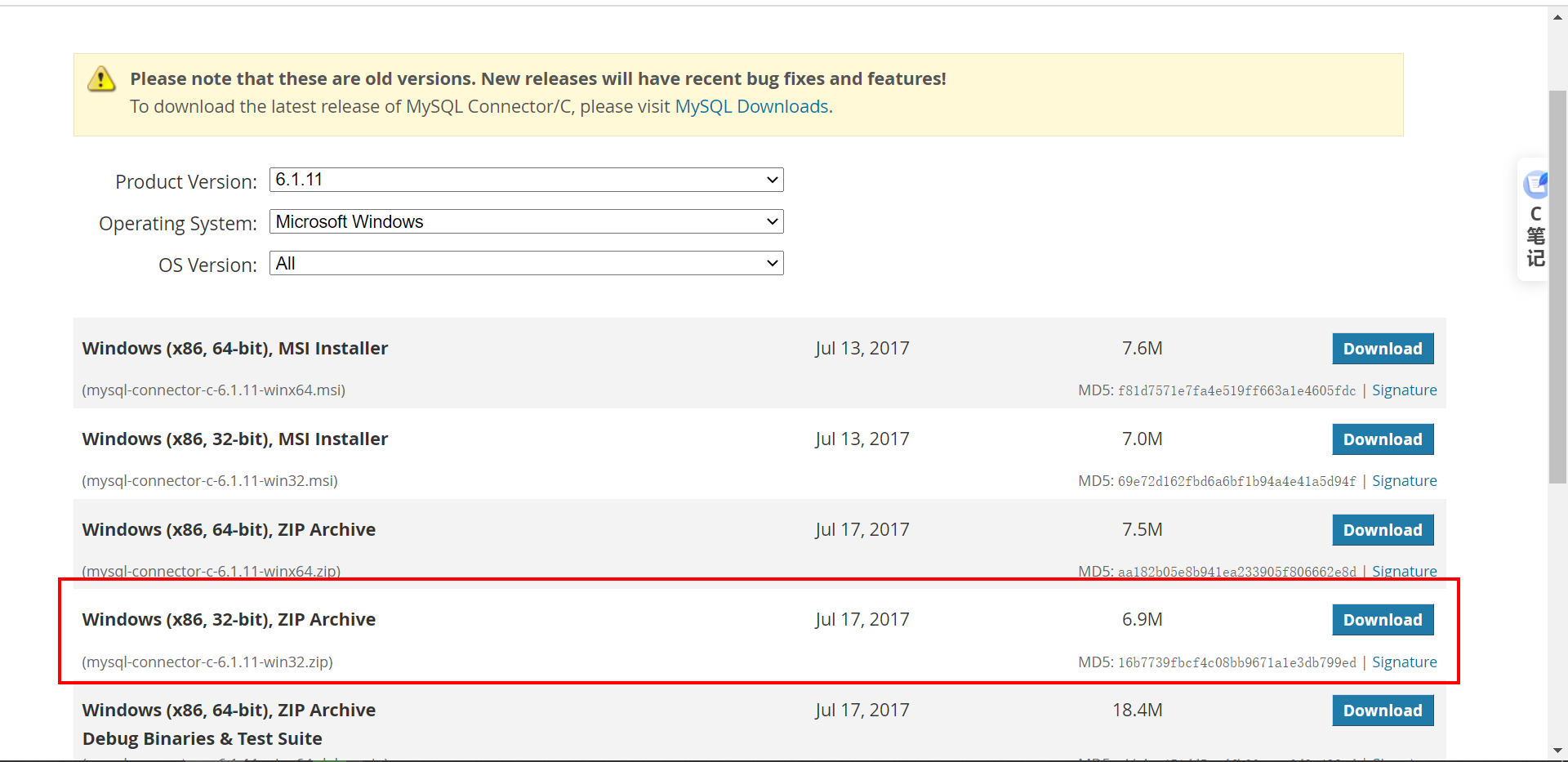Download the 64-bit MSI Installer
Viewport: 1568px width, 762px height.
1382,349
